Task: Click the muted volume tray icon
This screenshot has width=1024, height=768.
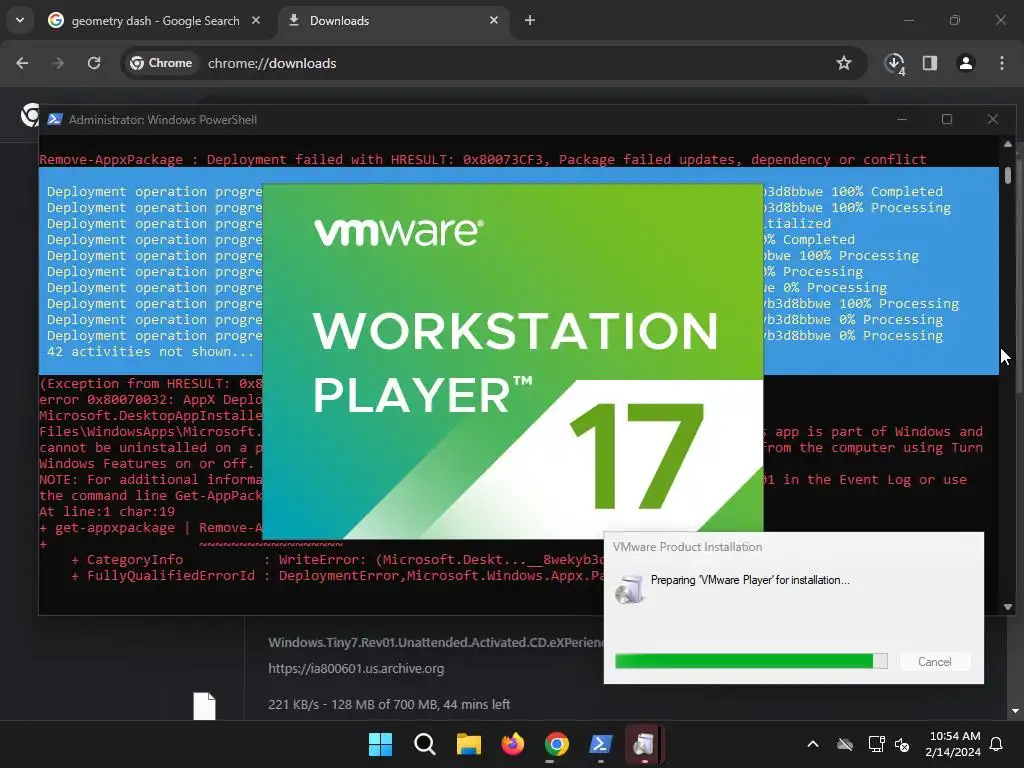Action: [902, 744]
